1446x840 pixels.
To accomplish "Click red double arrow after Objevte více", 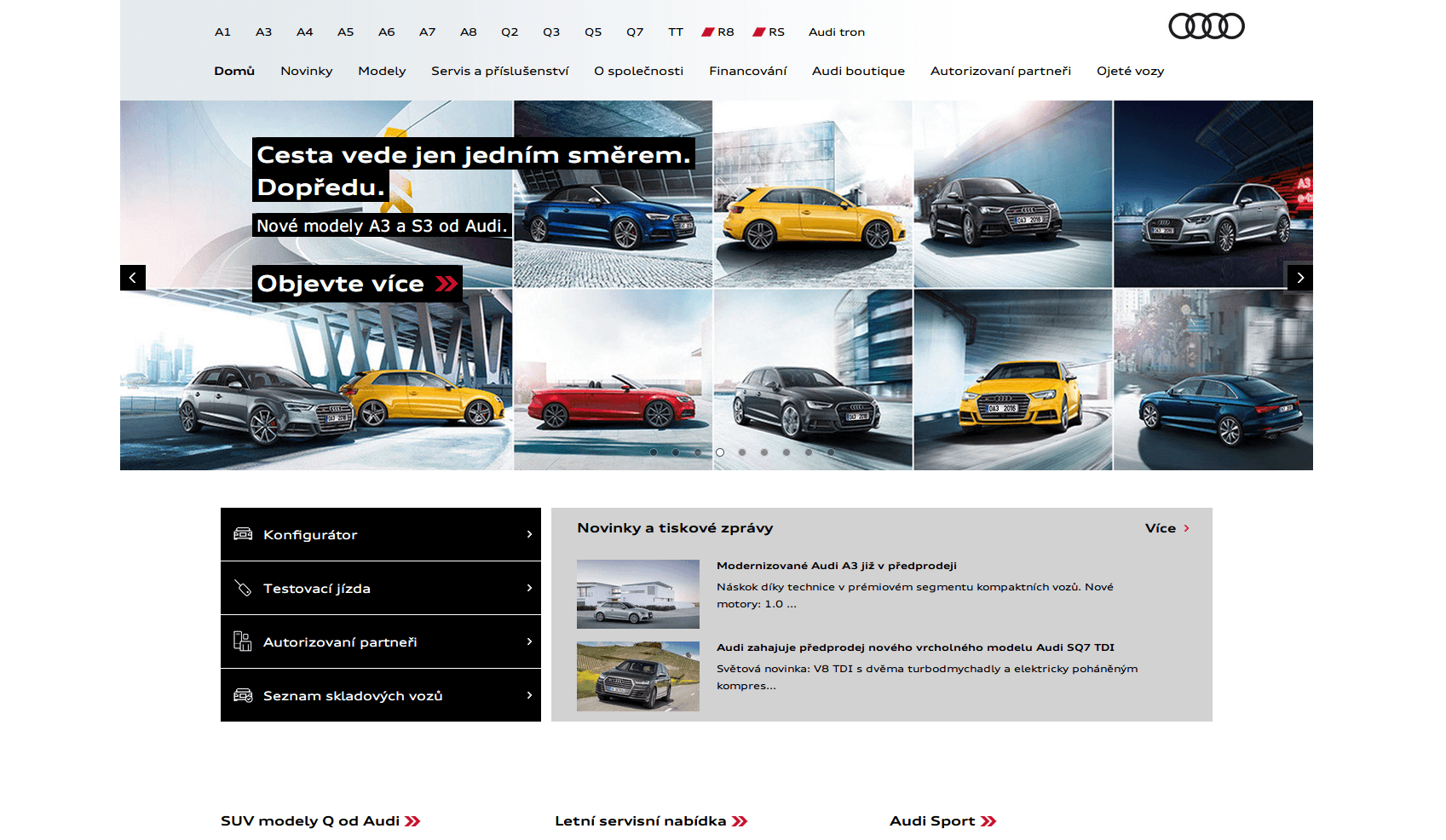I will 446,284.
